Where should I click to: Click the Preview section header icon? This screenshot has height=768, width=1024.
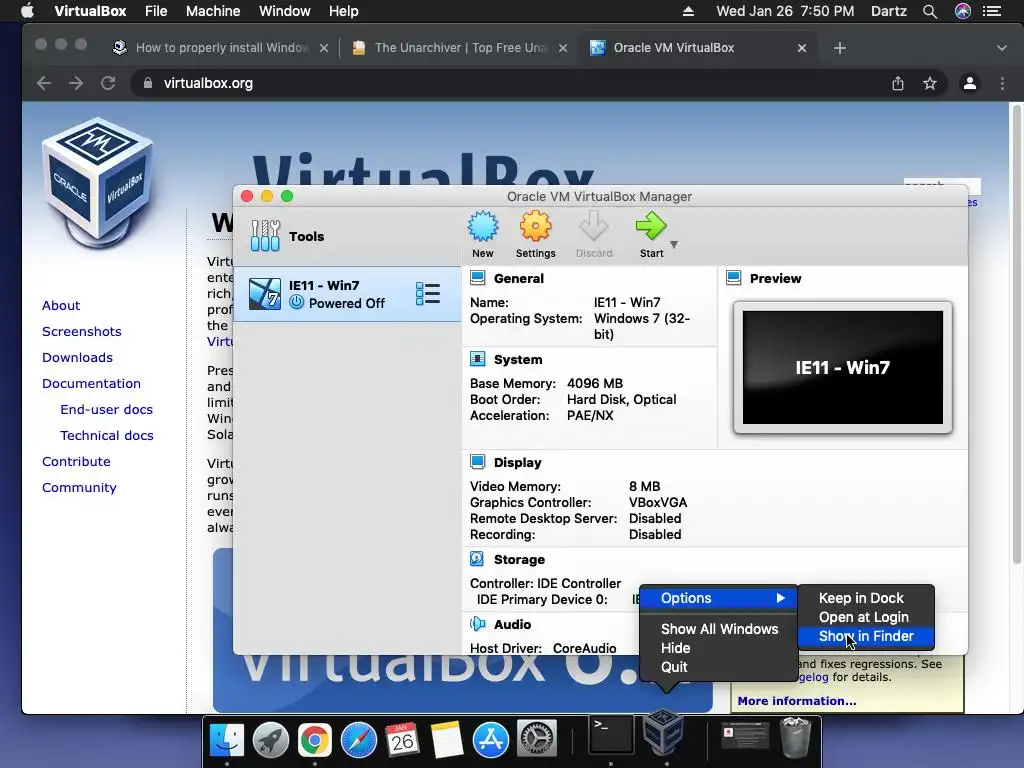733,278
